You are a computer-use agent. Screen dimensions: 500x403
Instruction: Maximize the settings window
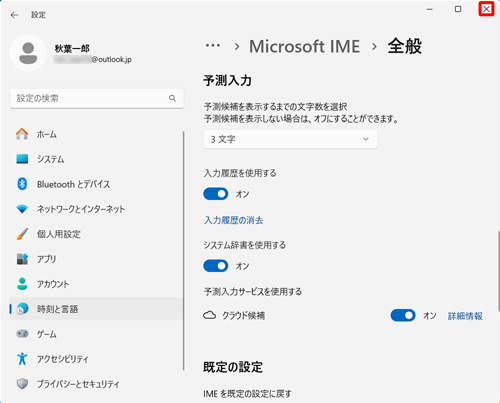458,9
